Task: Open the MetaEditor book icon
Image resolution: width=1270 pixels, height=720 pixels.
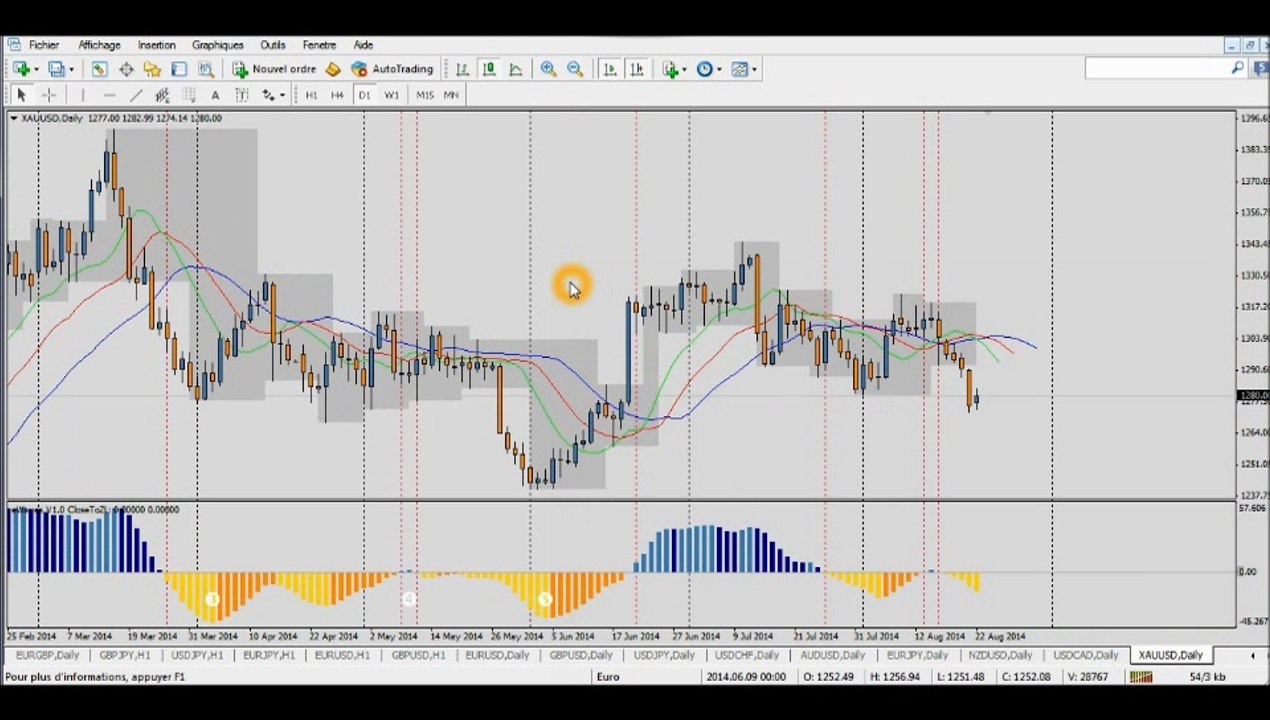Action: coord(333,69)
